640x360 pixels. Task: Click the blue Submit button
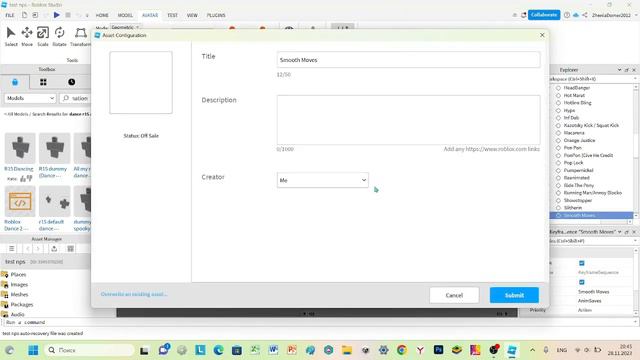[514, 295]
